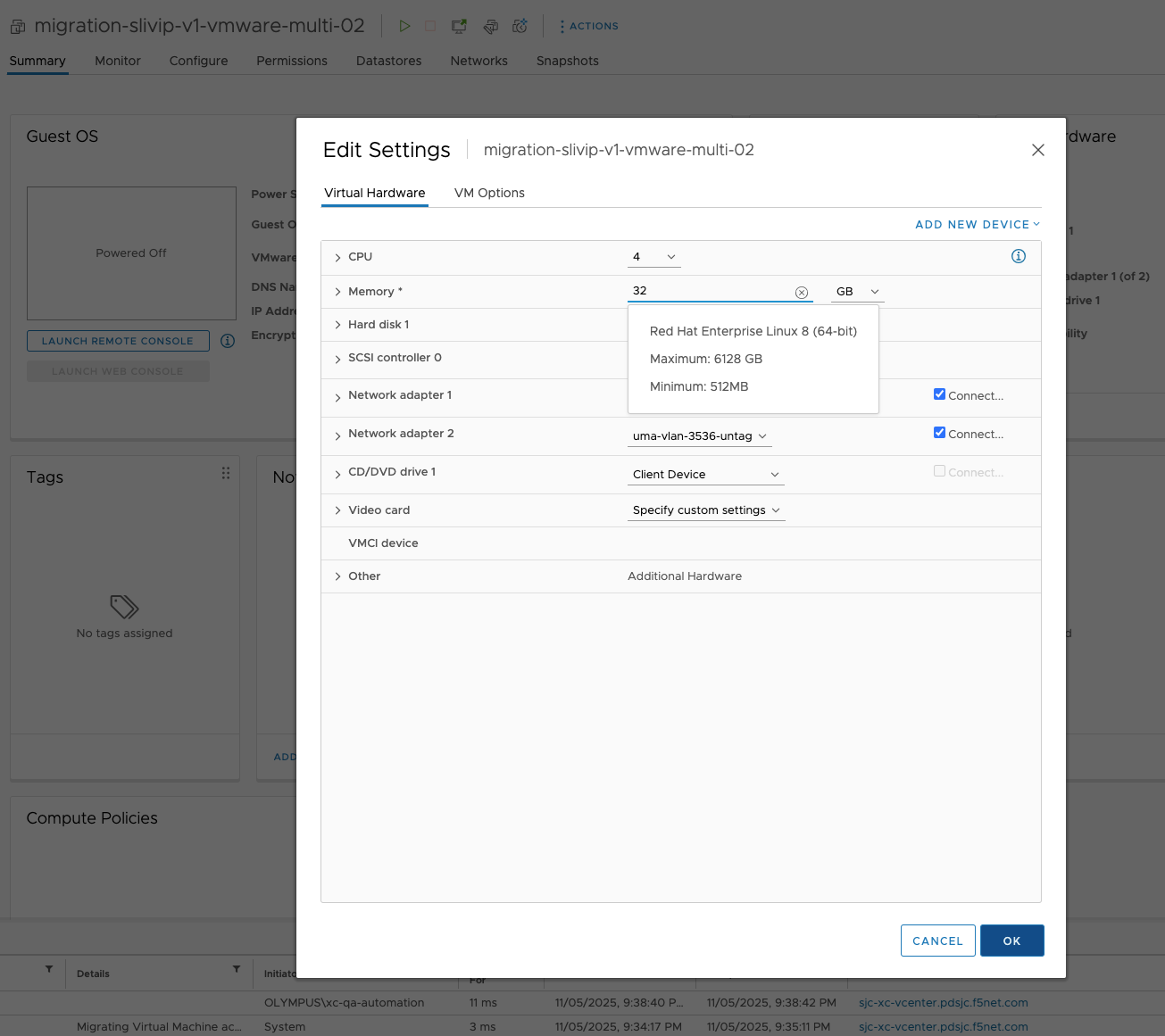The height and width of the screenshot is (1036, 1165).
Task: Expand the Hard disk 1 section
Action: pos(337,324)
